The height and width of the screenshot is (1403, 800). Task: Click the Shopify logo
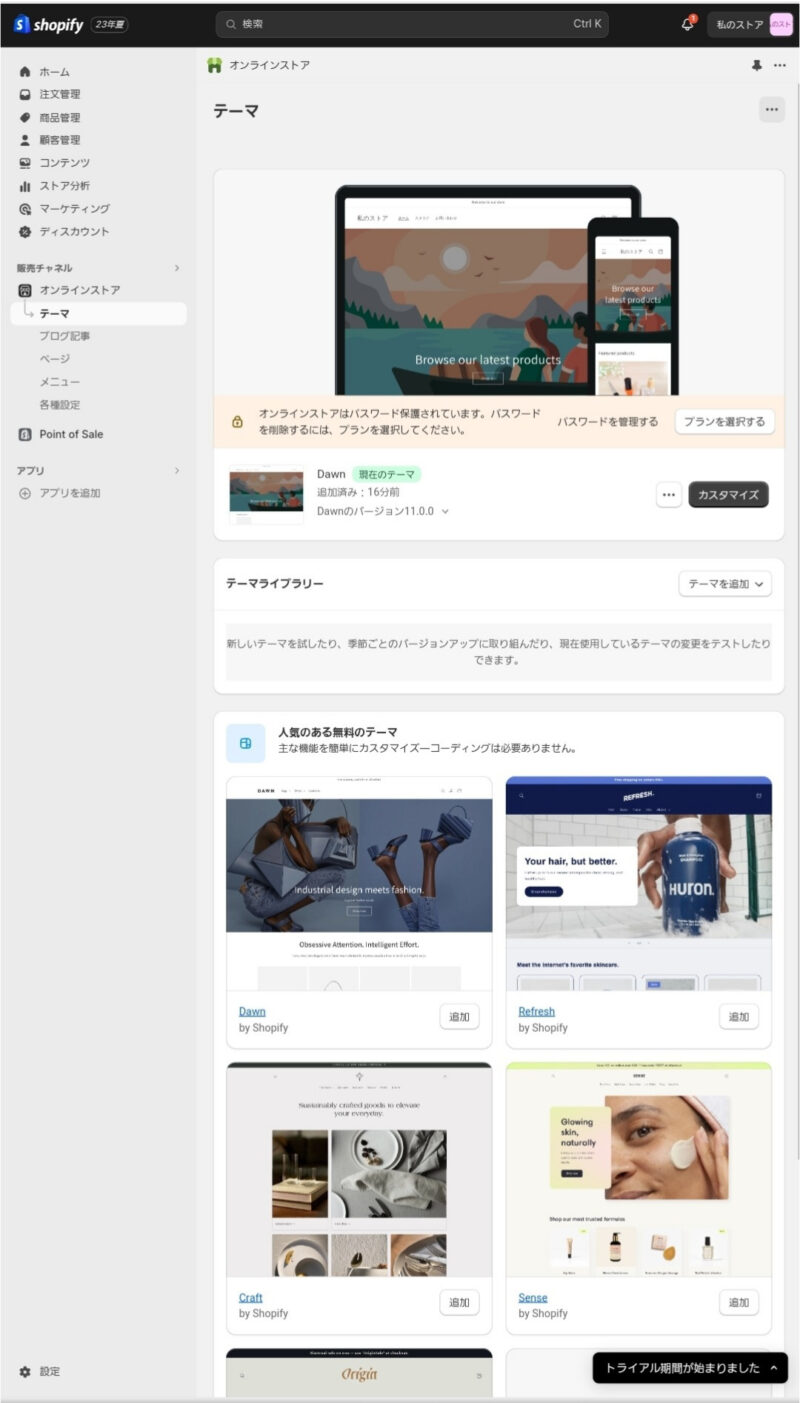(48, 25)
